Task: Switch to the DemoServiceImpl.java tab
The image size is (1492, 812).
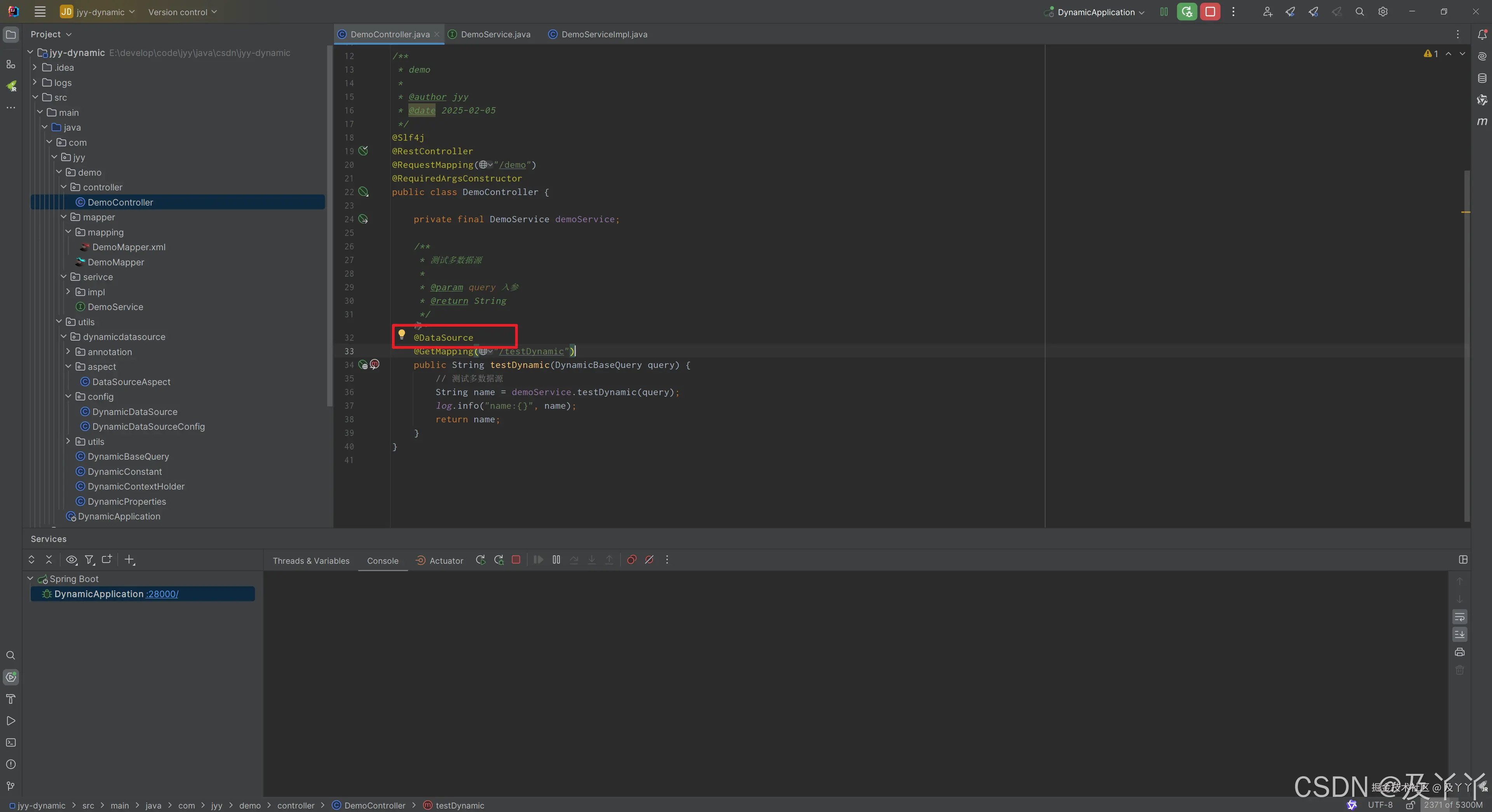Action: coord(603,34)
